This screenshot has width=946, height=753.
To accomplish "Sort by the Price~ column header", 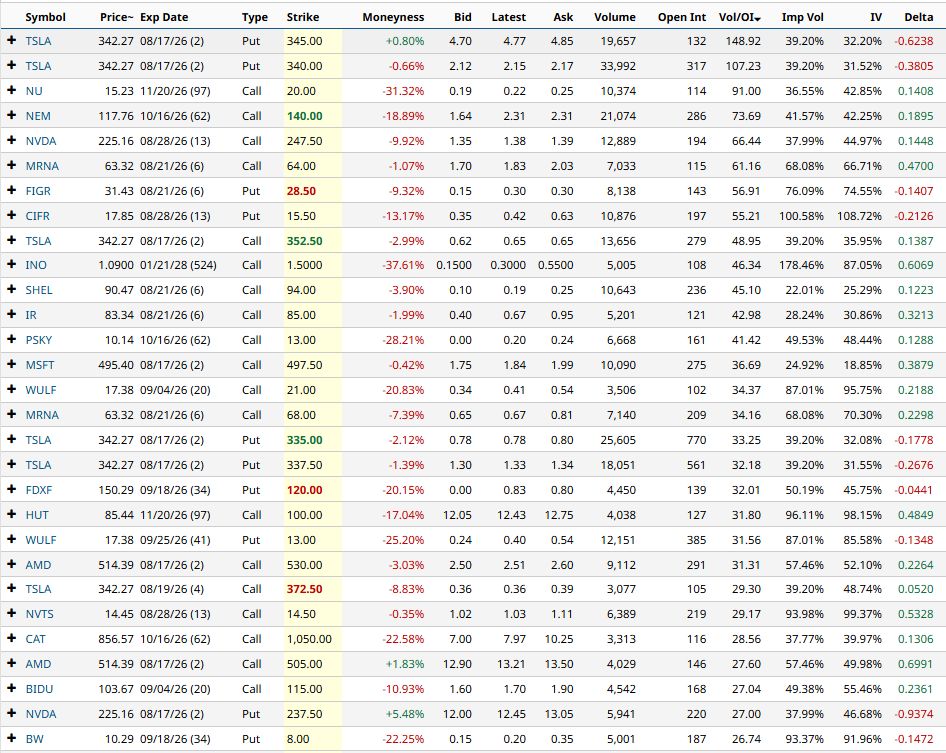I will 116,17.
